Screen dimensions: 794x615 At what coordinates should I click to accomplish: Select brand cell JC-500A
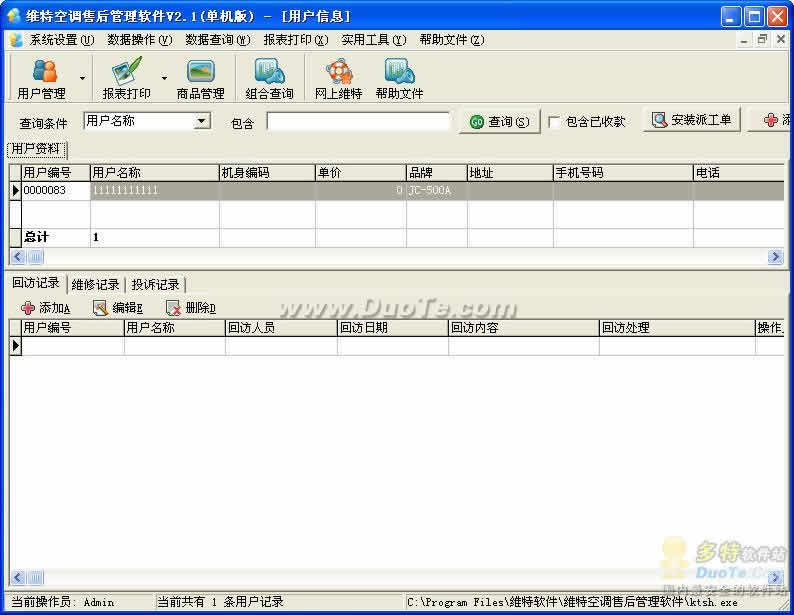pos(436,191)
